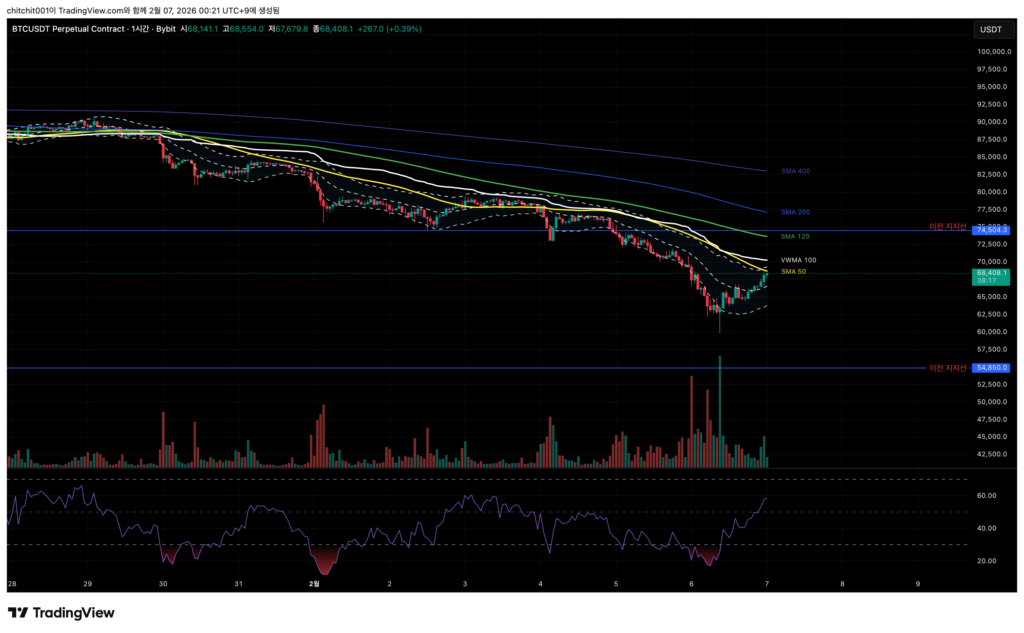Viewport: 1024px width, 633px height.
Task: Click date 9 on the time axis
Action: point(918,582)
